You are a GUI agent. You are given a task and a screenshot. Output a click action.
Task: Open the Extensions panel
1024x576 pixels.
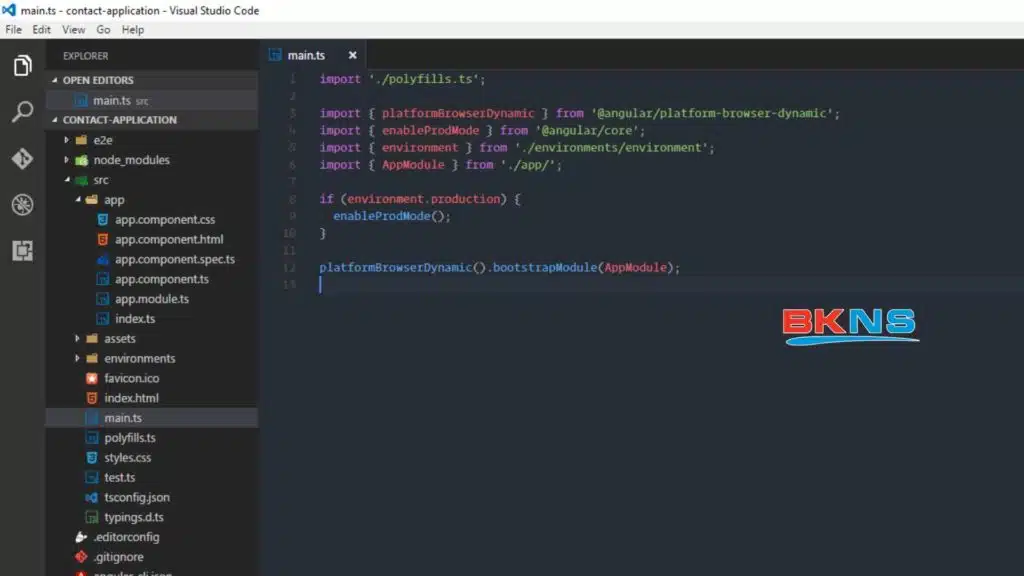tap(22, 250)
